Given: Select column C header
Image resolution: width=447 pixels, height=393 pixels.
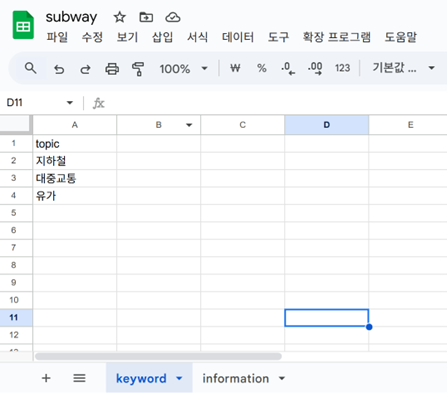Looking at the screenshot, I should [x=243, y=125].
